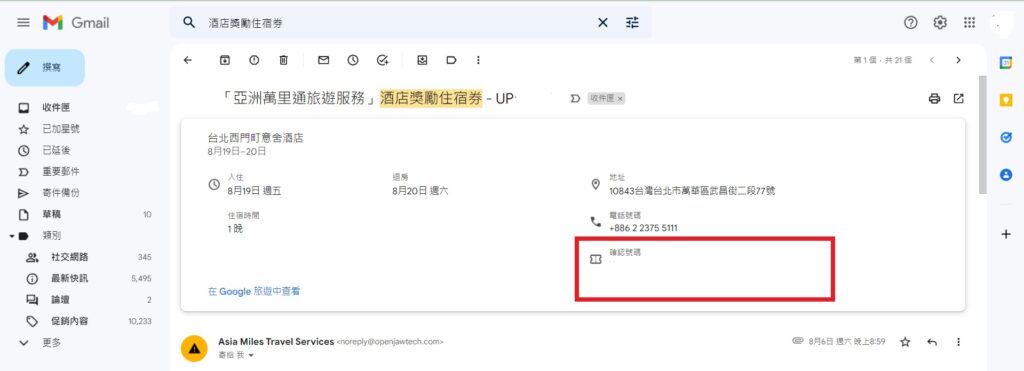The width and height of the screenshot is (1024, 371).
Task: Toggle the importance marker beside subject
Action: tap(575, 99)
